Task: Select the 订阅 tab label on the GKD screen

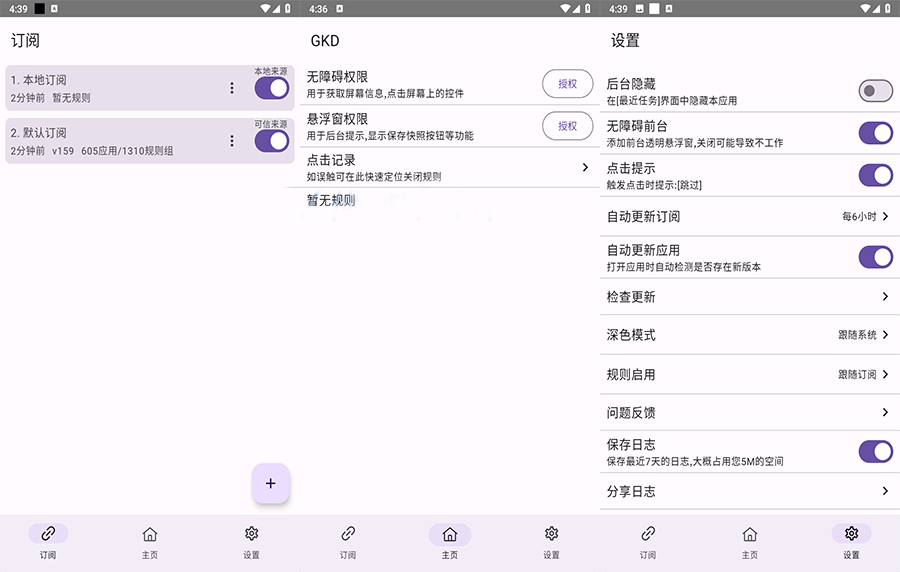Action: click(x=348, y=555)
